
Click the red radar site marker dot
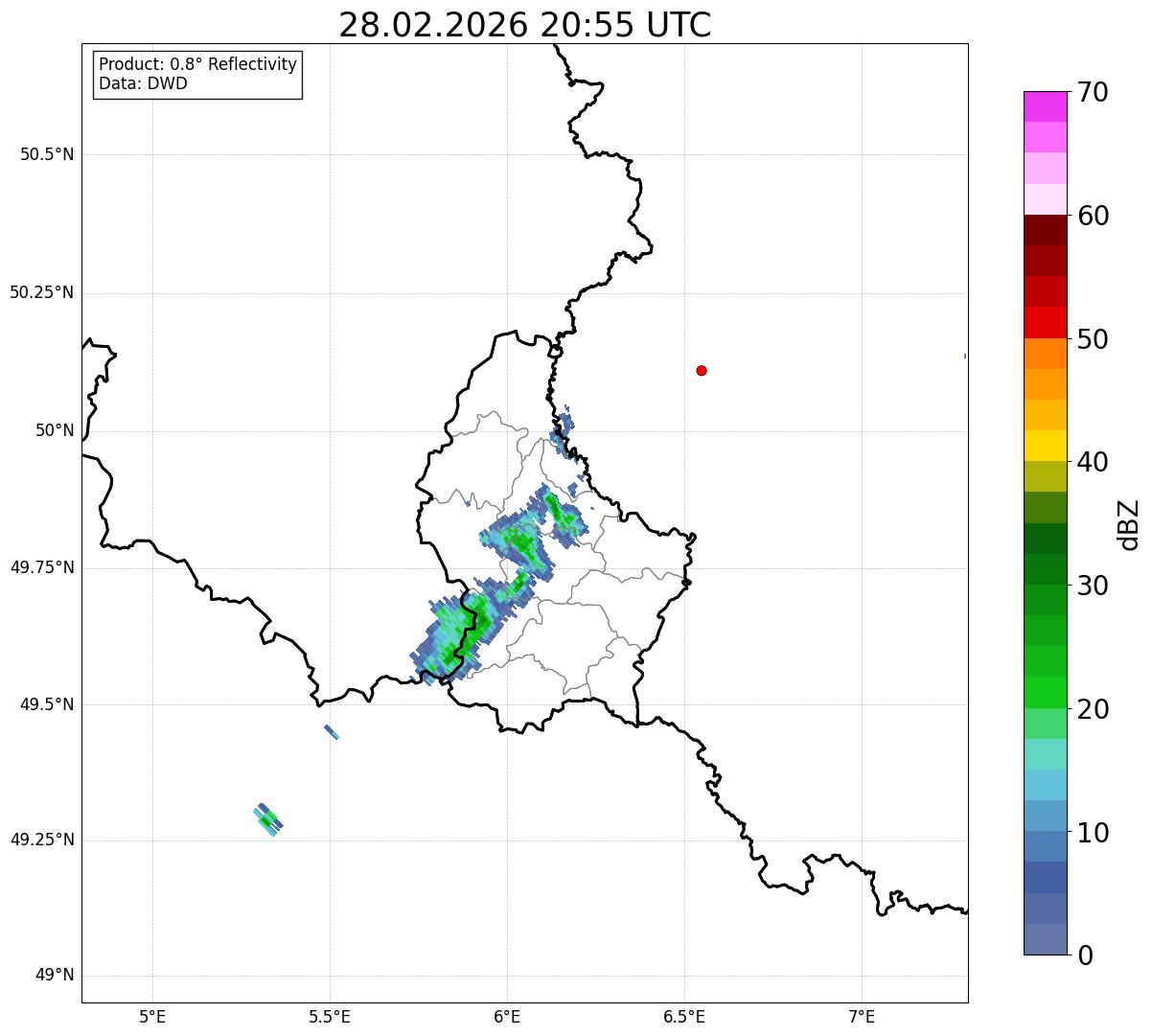[x=702, y=370]
